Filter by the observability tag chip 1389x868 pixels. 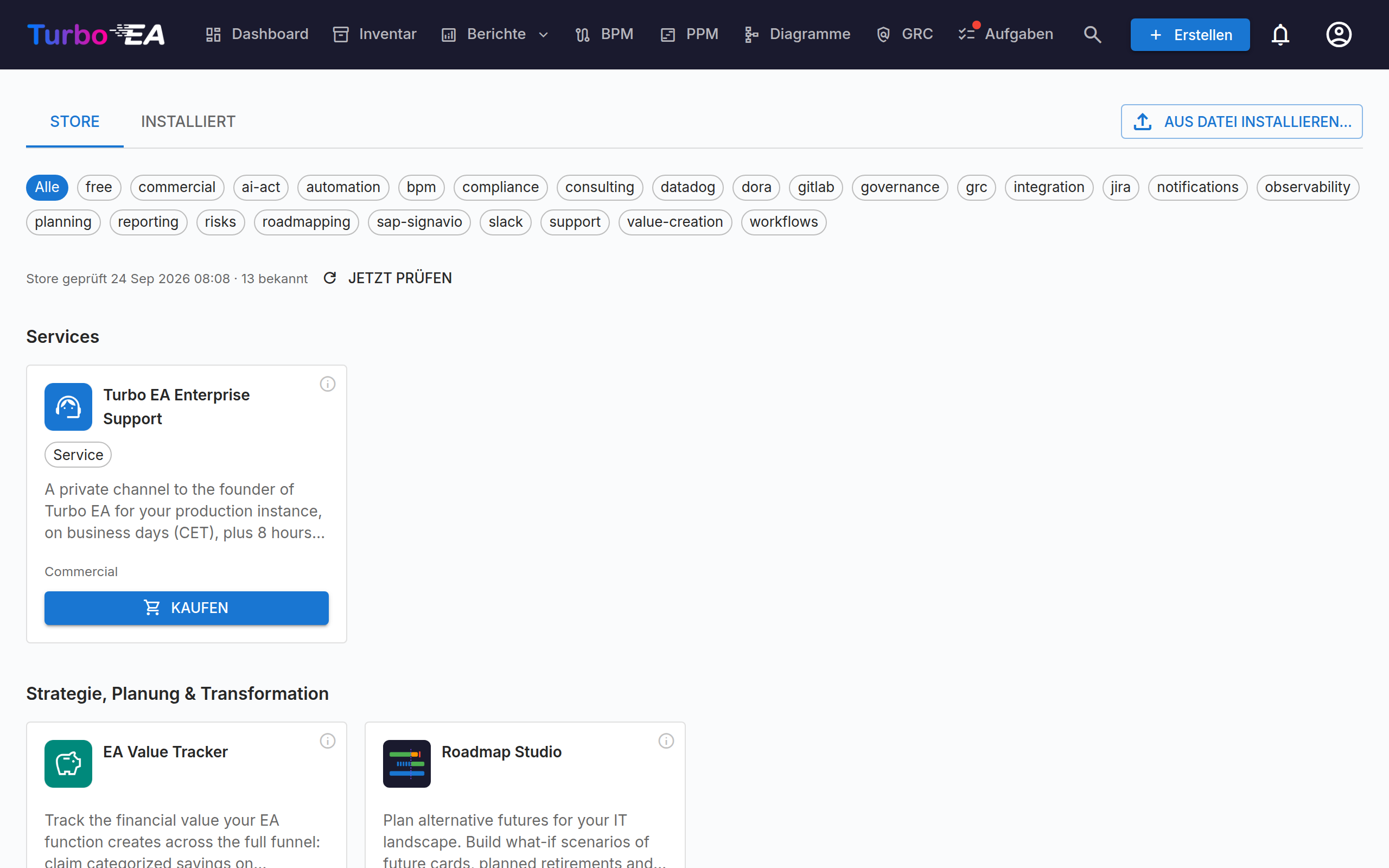click(x=1308, y=188)
